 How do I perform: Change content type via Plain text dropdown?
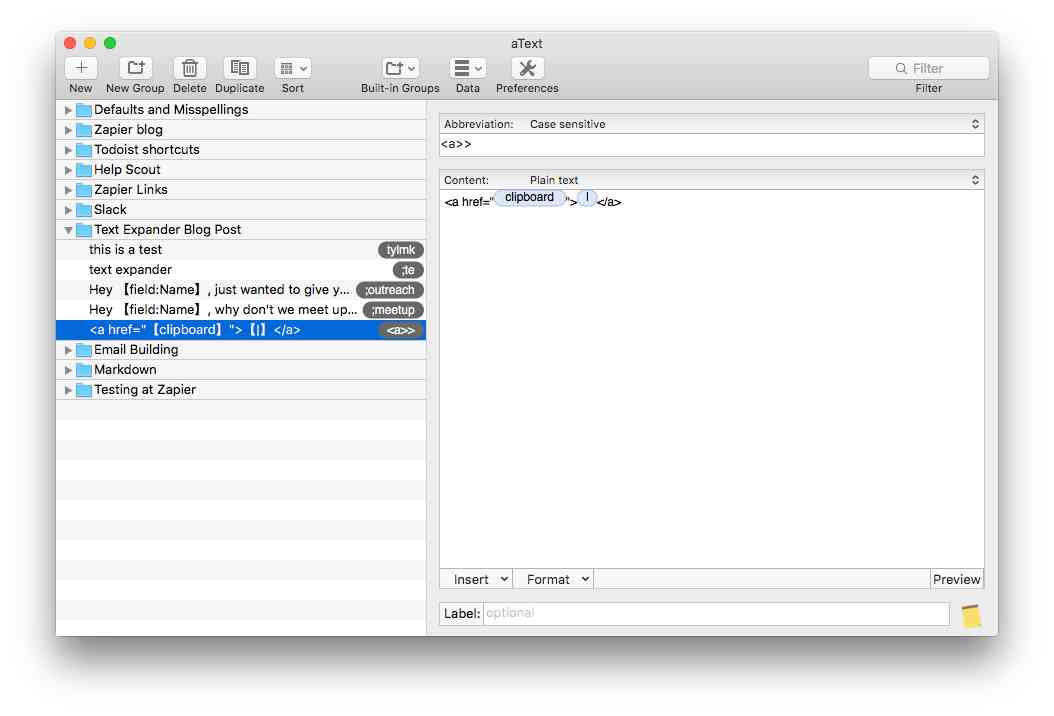tap(978, 180)
